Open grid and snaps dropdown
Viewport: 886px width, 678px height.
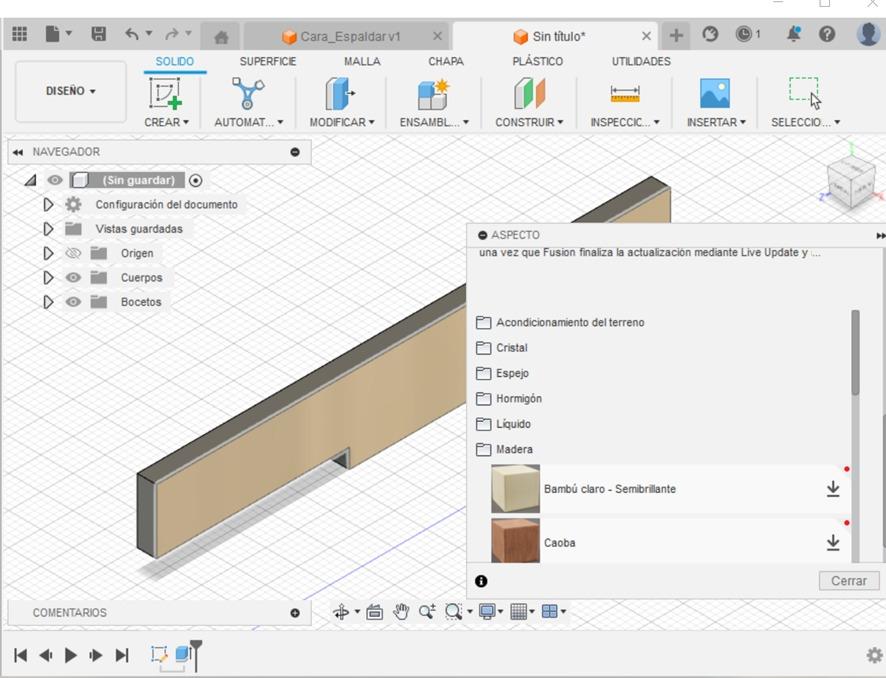[x=522, y=611]
